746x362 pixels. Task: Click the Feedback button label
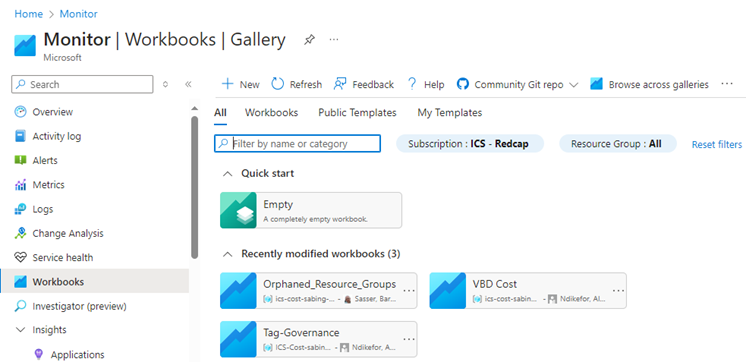click(373, 85)
